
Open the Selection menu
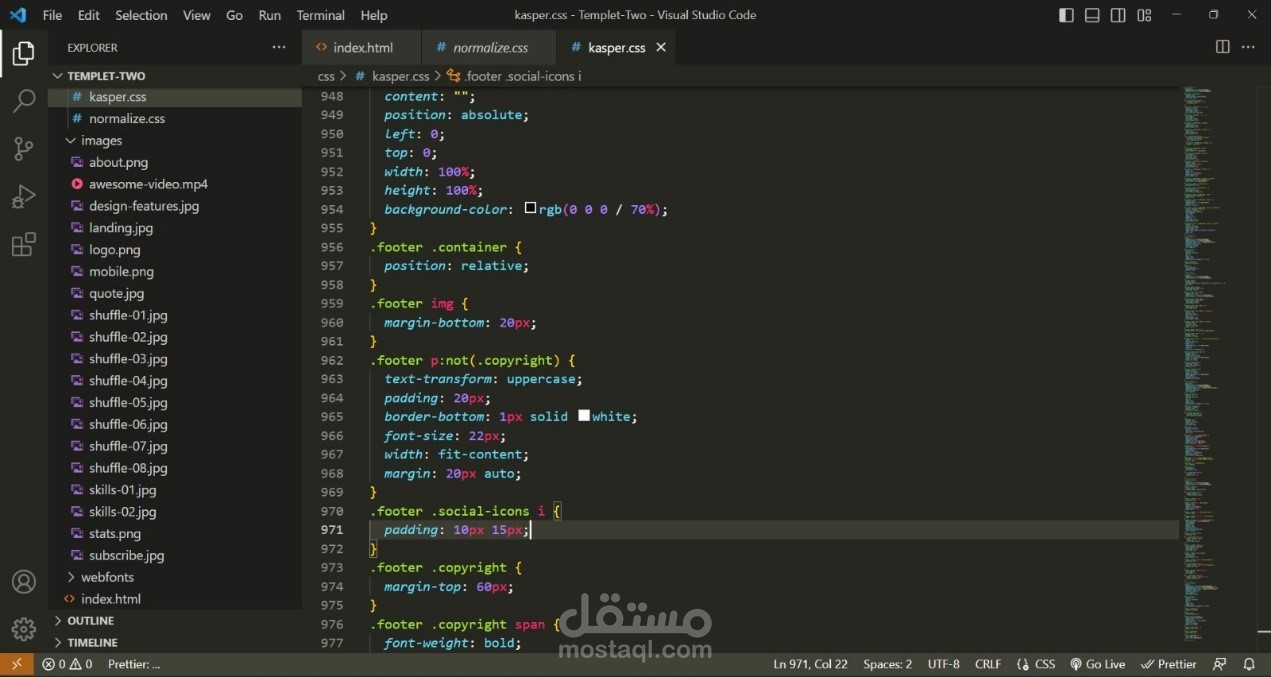[141, 15]
